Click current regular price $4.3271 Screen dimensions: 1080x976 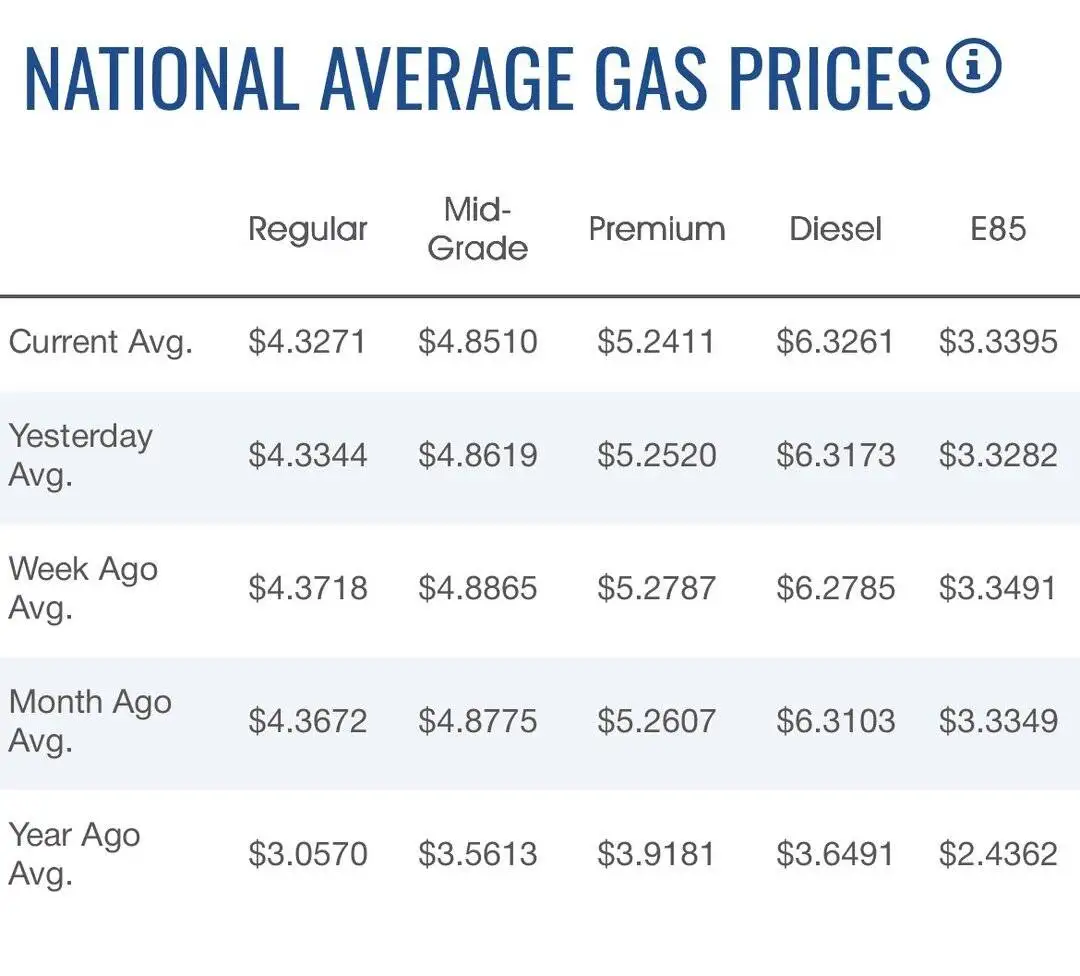[x=307, y=342]
